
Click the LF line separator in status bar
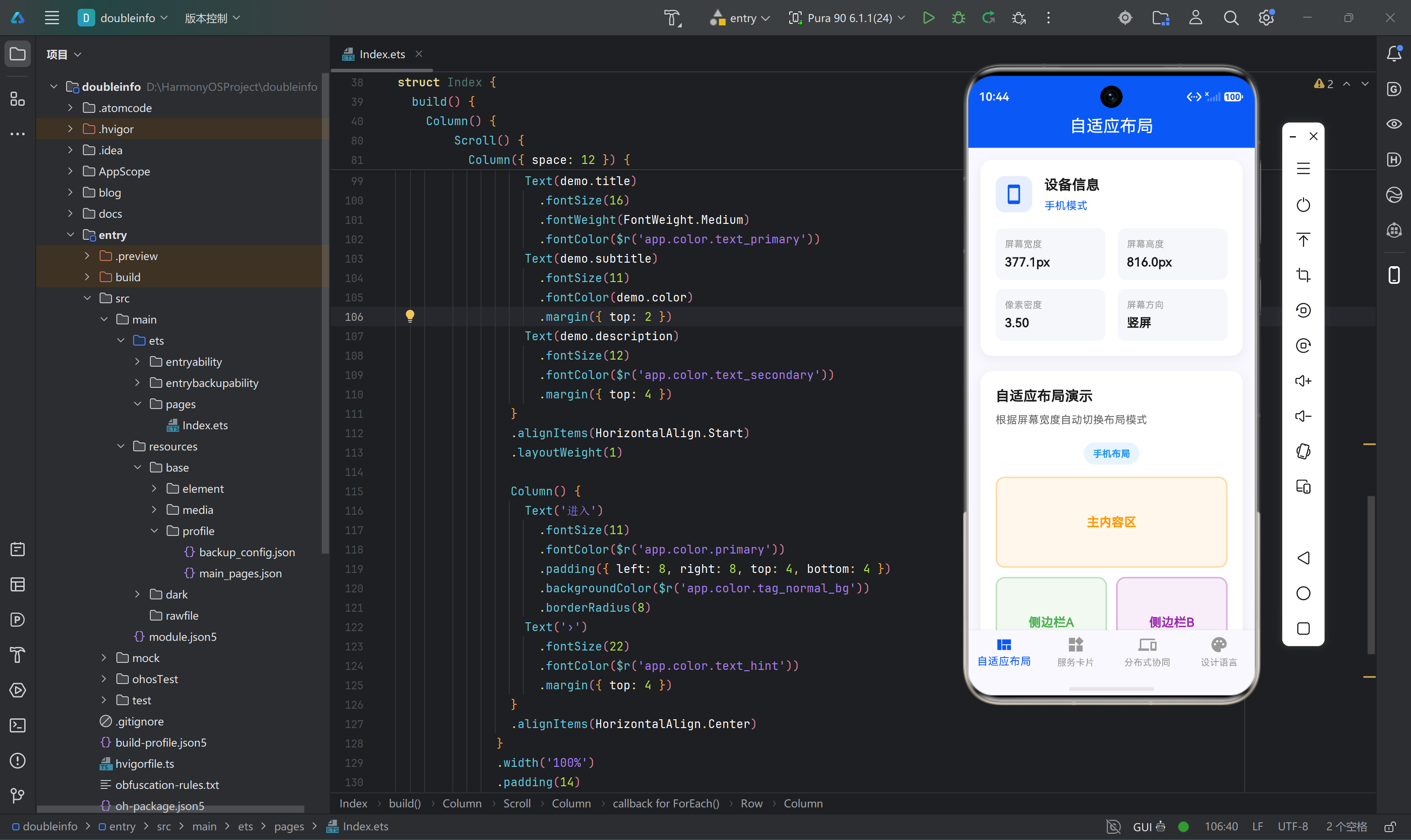click(1258, 826)
